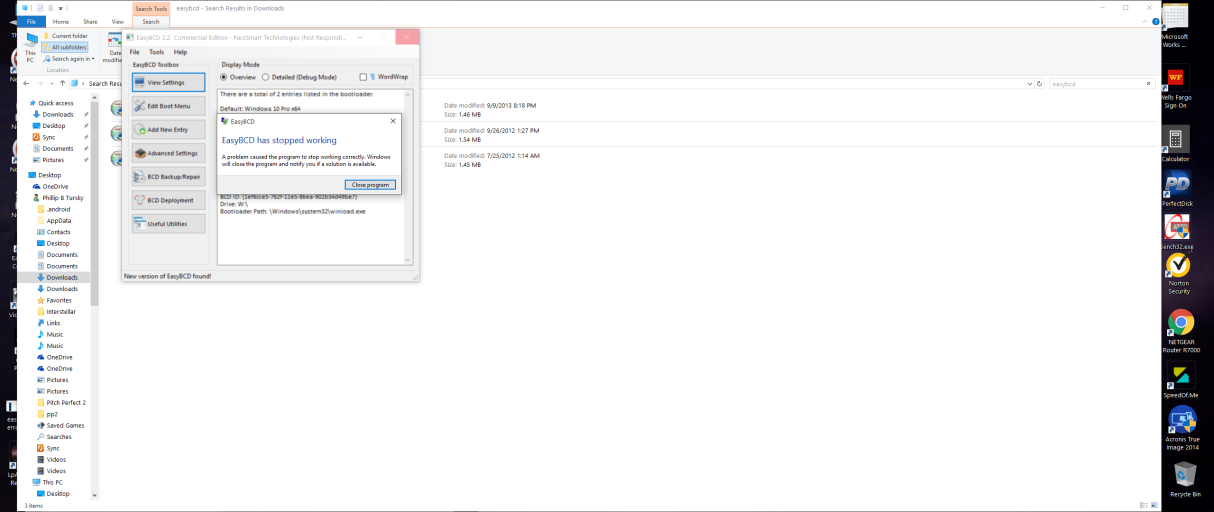Open Advanced Settings in EasyBCD toolbox
Viewport: 1214px width, 512px height.
point(168,153)
